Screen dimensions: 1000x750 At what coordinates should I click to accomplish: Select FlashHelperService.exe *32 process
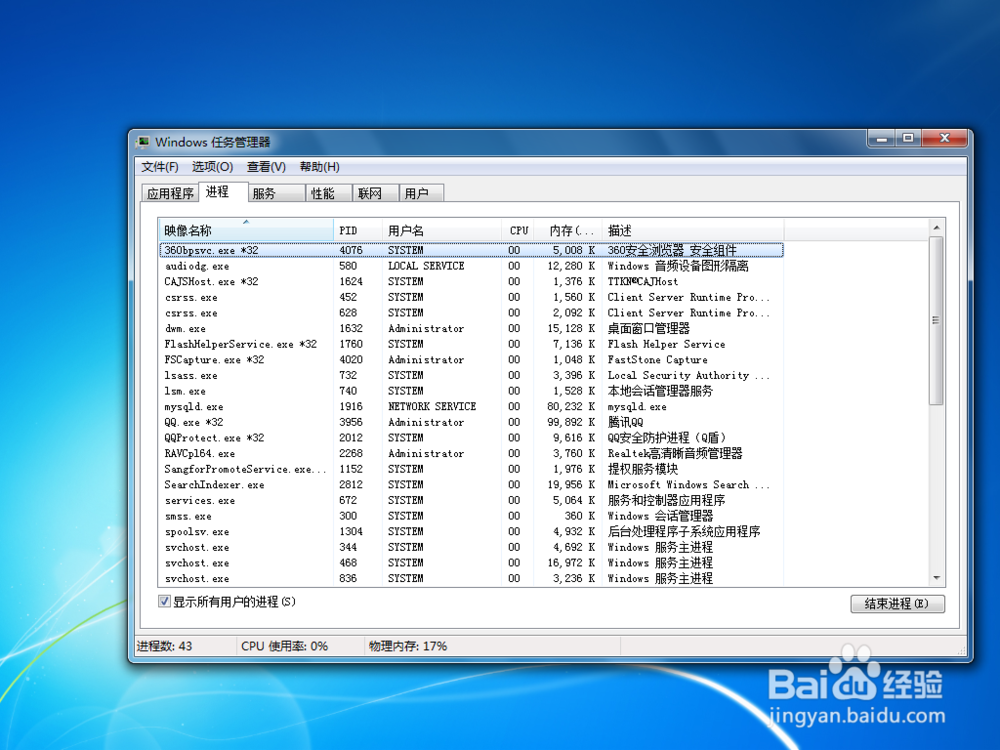click(x=471, y=344)
